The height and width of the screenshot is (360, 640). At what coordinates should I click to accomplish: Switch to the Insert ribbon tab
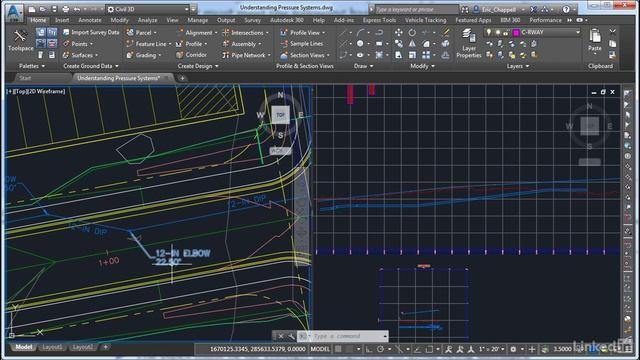[x=62, y=20]
